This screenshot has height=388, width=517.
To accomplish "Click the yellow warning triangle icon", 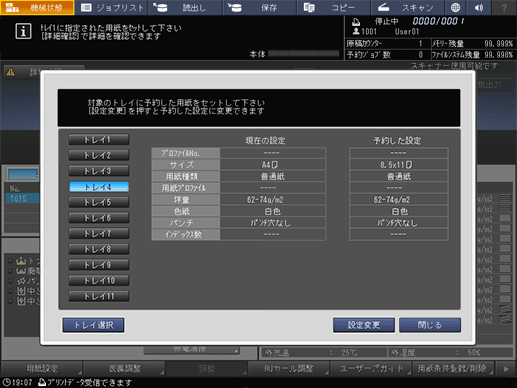I will click(11, 72).
